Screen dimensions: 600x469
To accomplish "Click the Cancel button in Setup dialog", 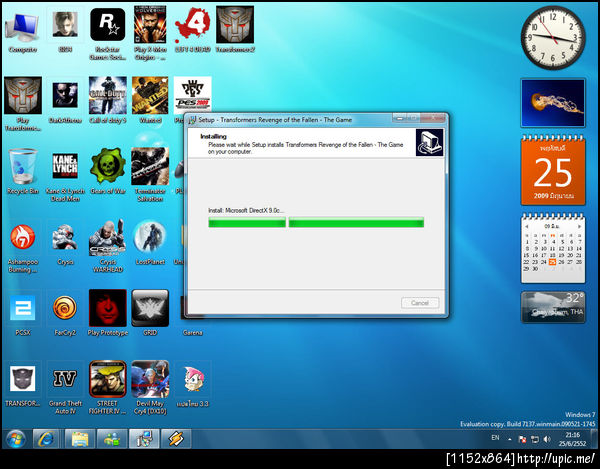I will click(x=420, y=303).
